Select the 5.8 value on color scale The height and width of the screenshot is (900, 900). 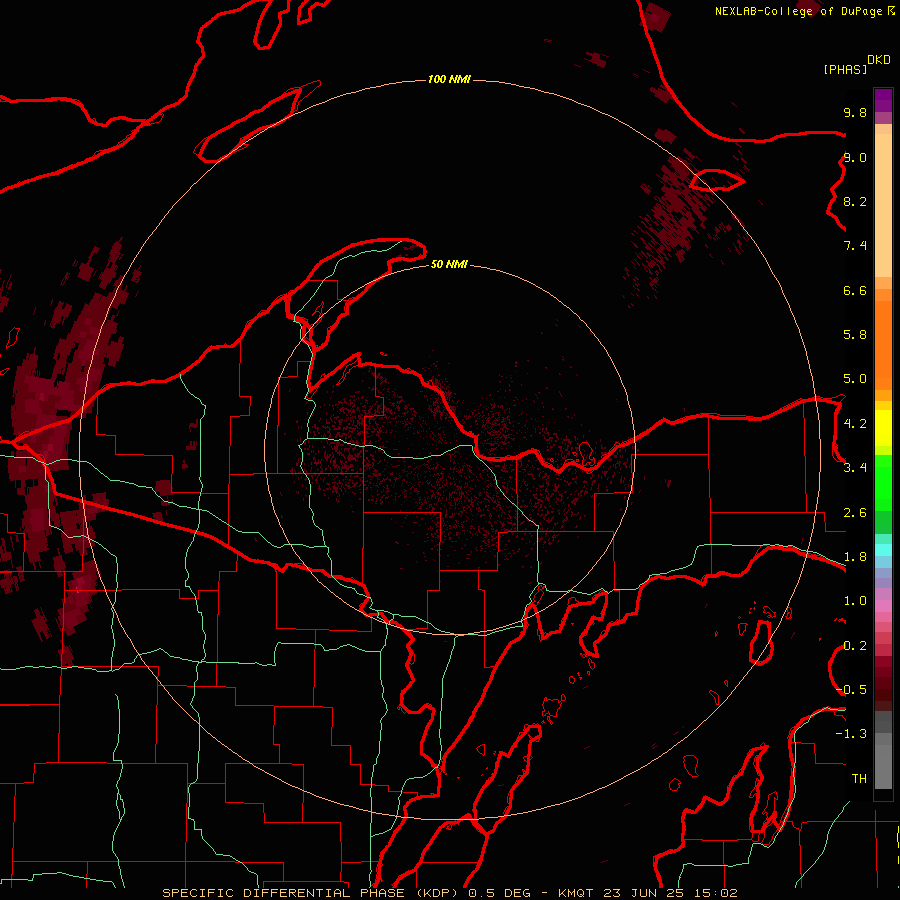tap(855, 335)
